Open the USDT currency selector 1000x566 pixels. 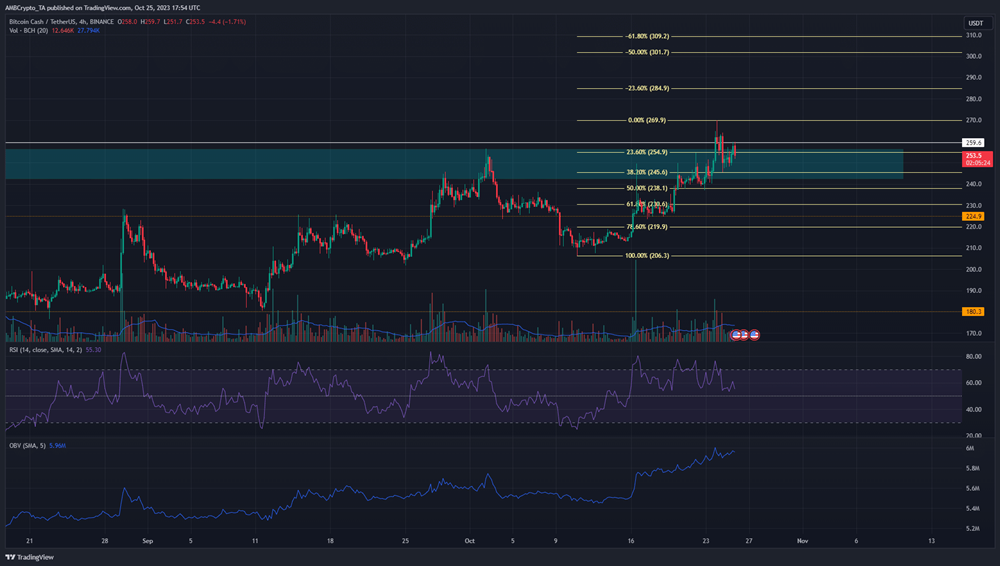(976, 23)
